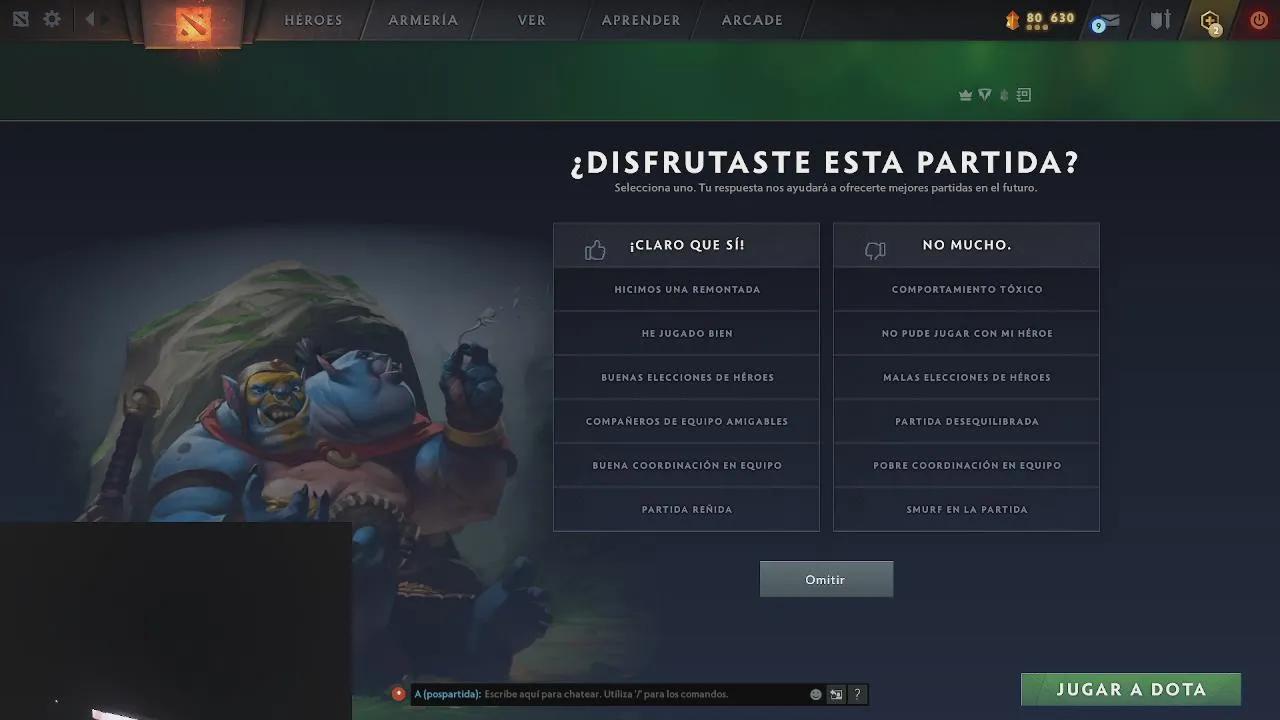Click the Omitir button
This screenshot has height=720, width=1280.
click(826, 579)
